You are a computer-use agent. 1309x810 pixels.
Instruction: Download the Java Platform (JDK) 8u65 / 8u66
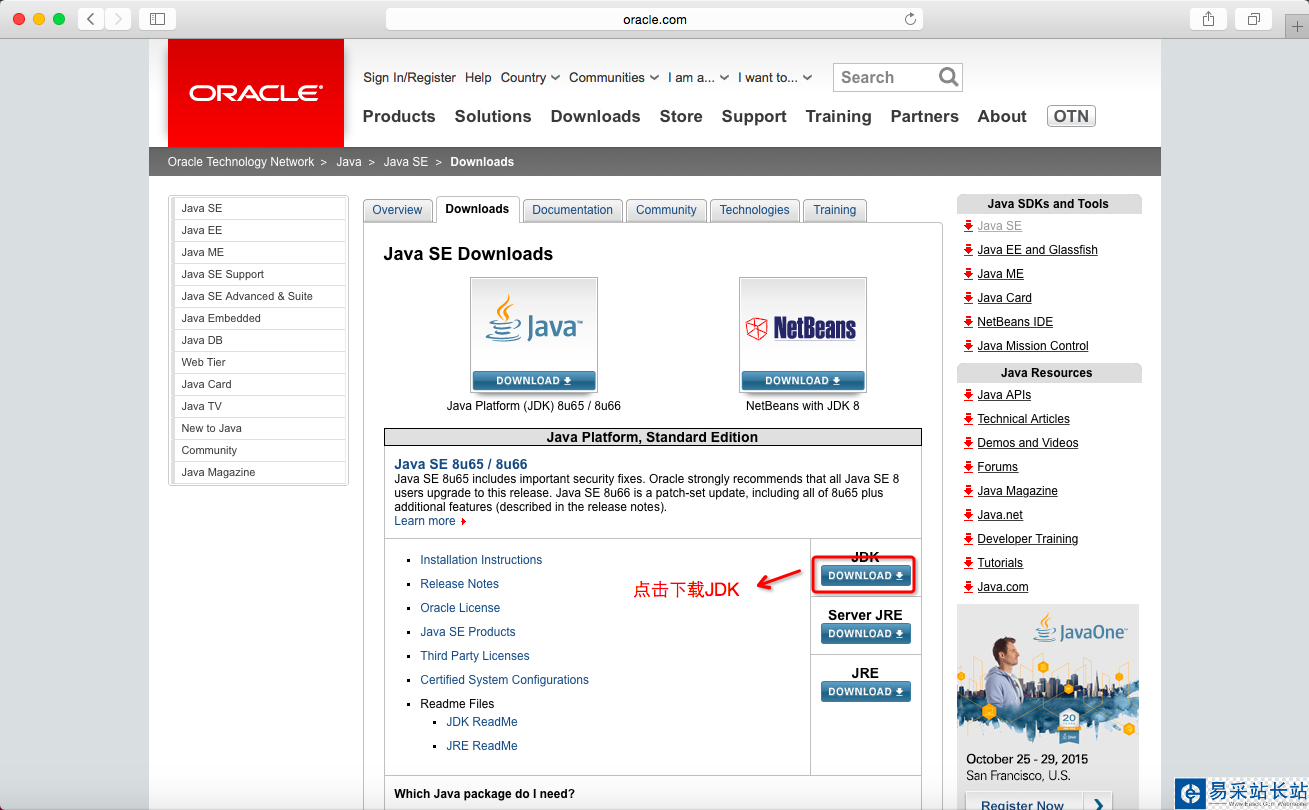pyautogui.click(x=534, y=380)
